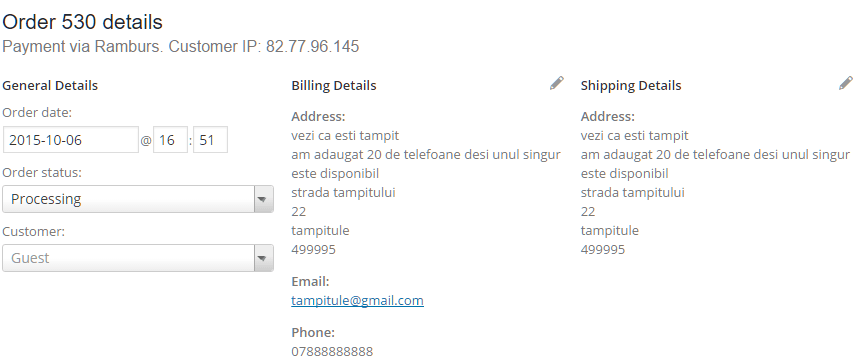Click the Shipping Details section heading
The image size is (864, 364).
(631, 85)
